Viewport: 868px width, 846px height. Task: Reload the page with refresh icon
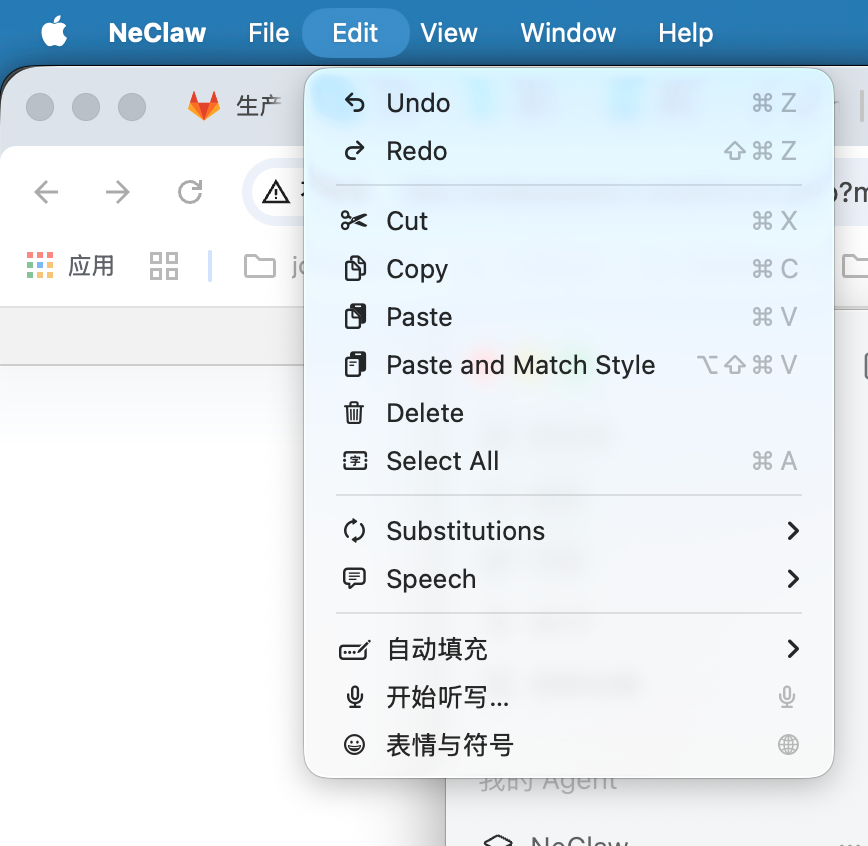point(190,192)
